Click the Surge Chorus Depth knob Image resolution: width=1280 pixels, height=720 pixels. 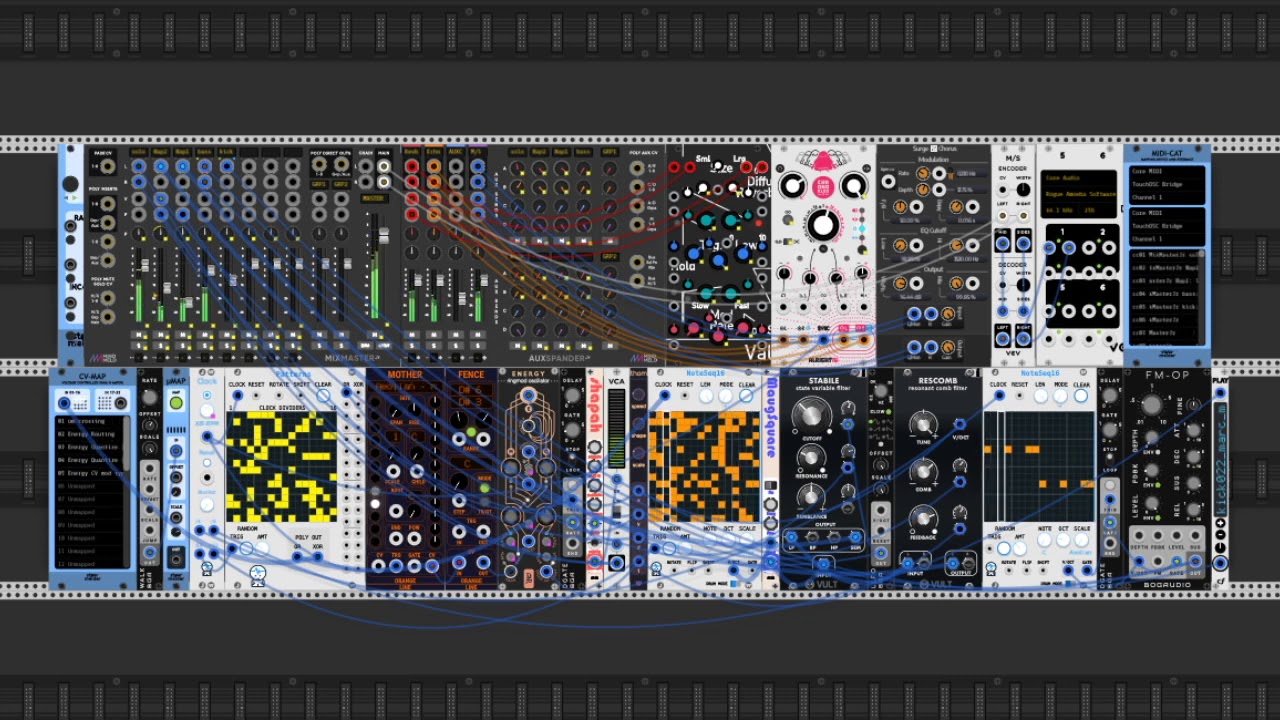[x=923, y=190]
